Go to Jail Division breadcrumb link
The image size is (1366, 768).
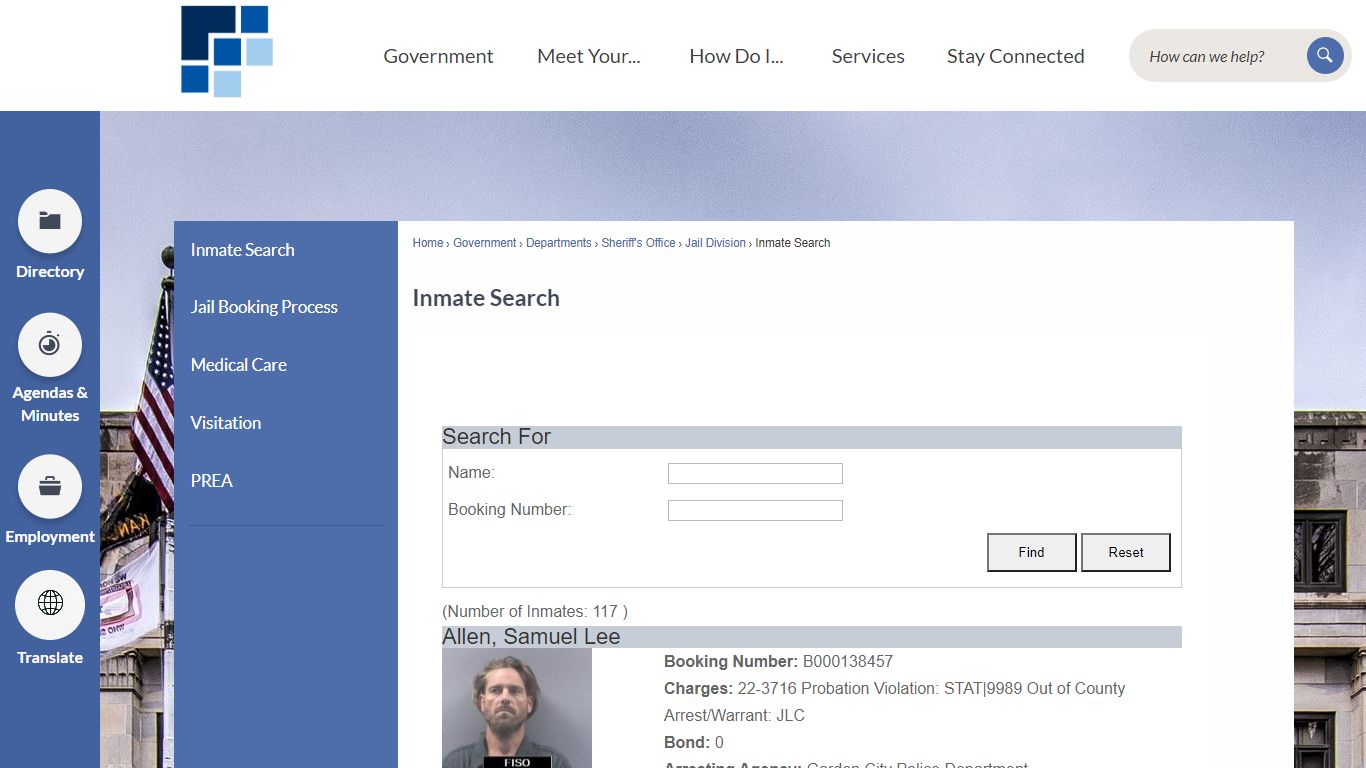[715, 243]
